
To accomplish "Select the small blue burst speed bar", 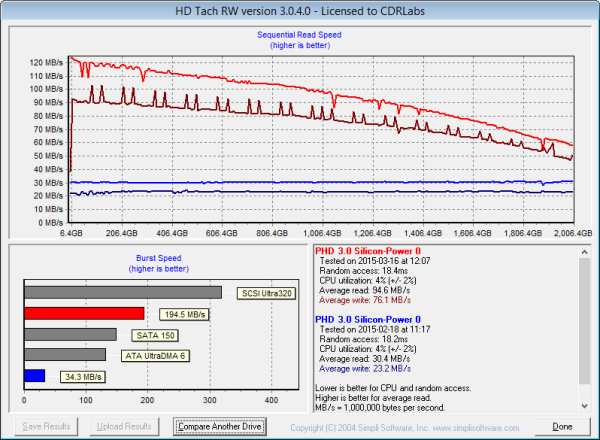I will 35,375.
